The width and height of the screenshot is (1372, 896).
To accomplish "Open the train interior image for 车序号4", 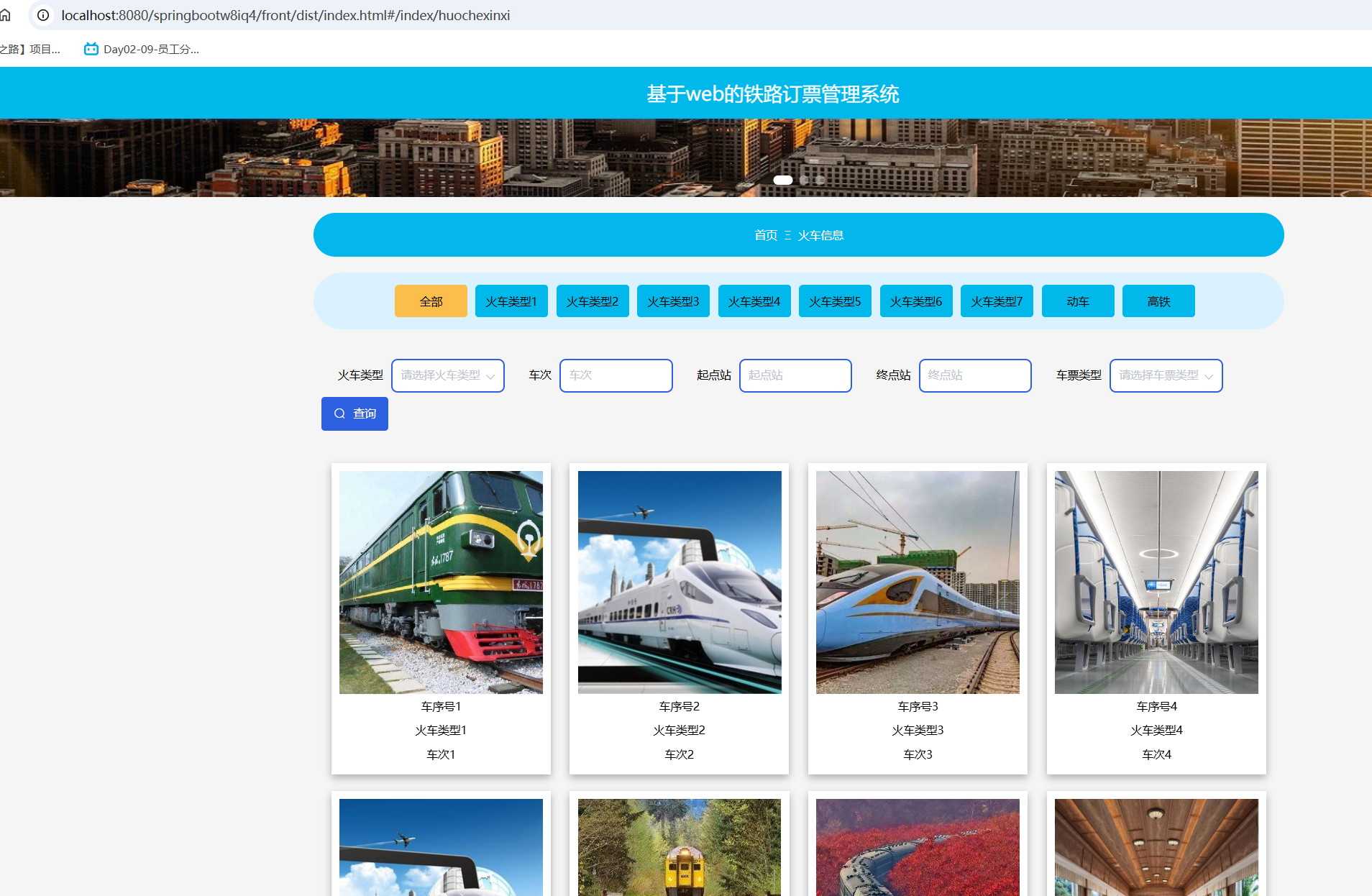I will (1156, 582).
